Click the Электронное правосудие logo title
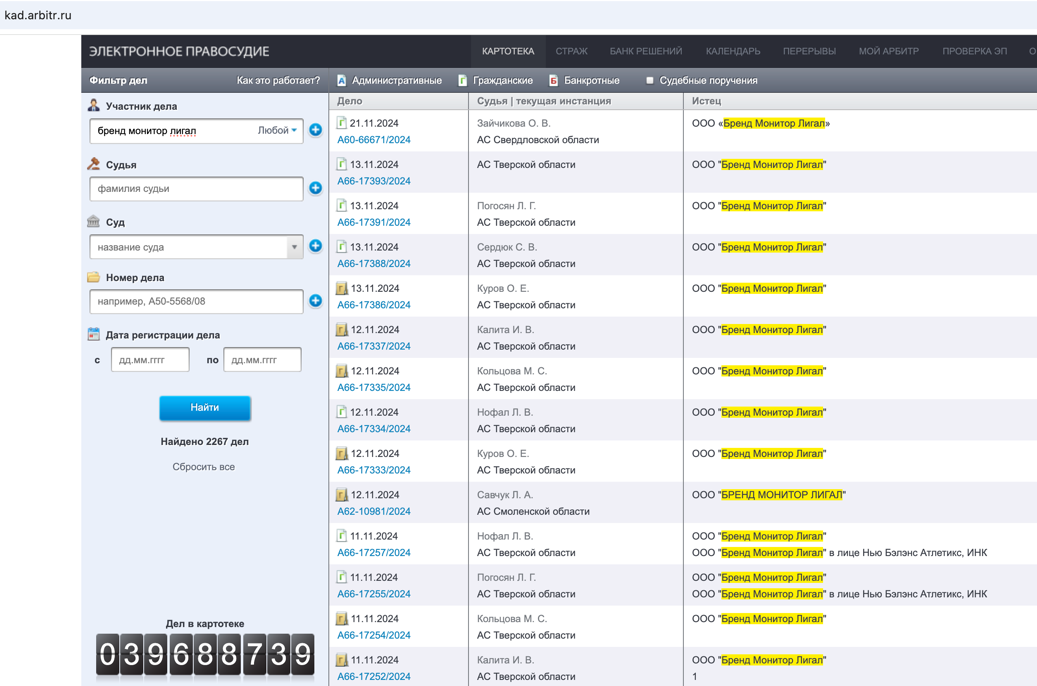The height and width of the screenshot is (686, 1037). (x=179, y=52)
